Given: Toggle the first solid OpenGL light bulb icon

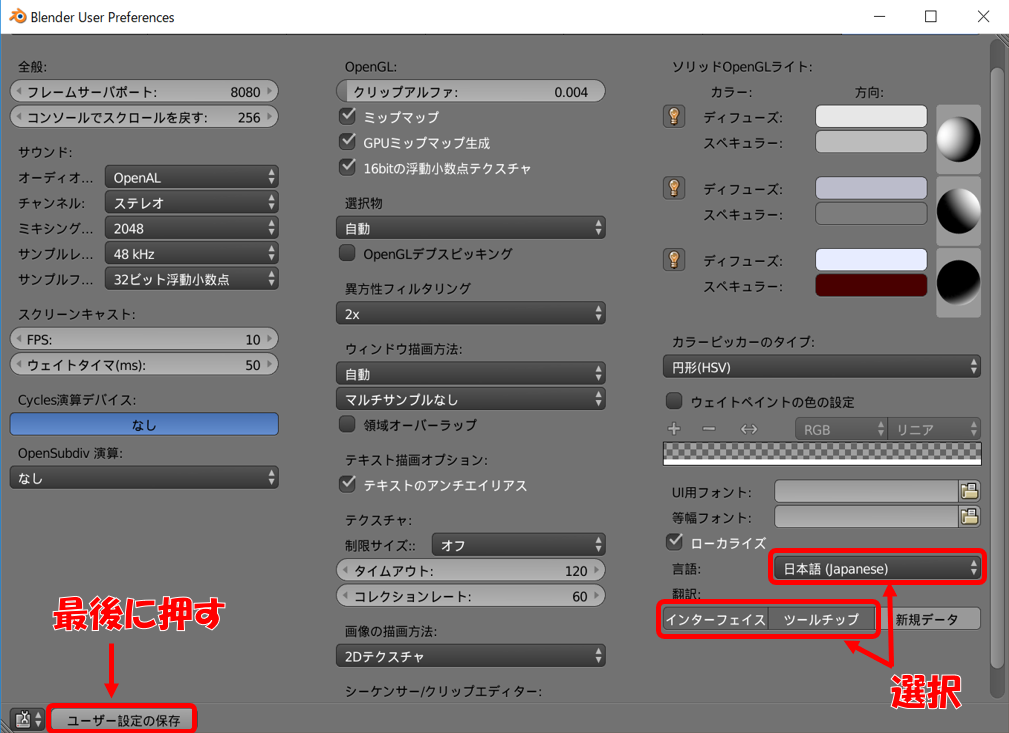Looking at the screenshot, I should click(674, 117).
